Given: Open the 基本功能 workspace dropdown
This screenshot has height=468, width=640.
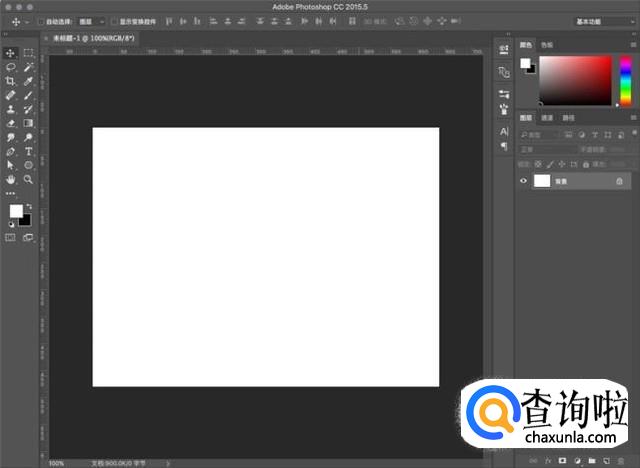Looking at the screenshot, I should click(602, 21).
